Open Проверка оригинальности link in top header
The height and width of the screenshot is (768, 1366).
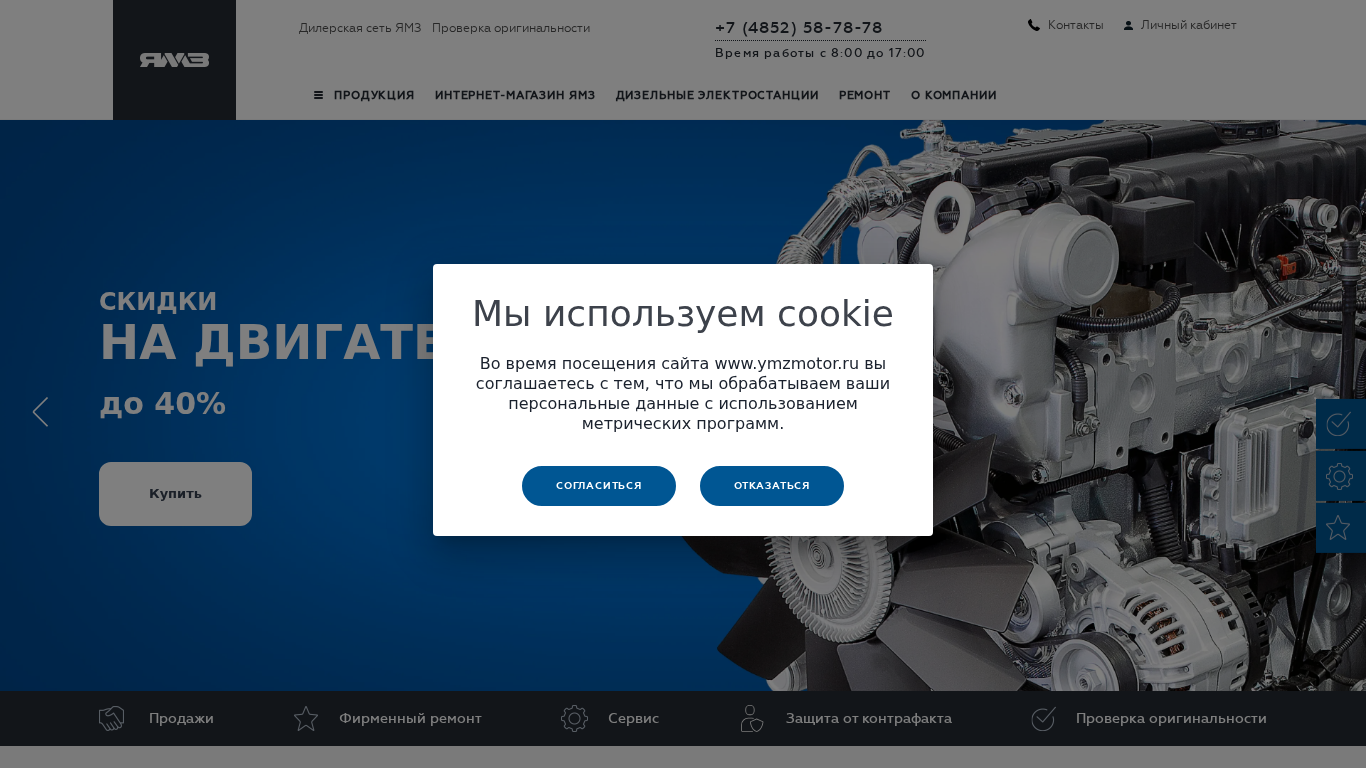[511, 28]
